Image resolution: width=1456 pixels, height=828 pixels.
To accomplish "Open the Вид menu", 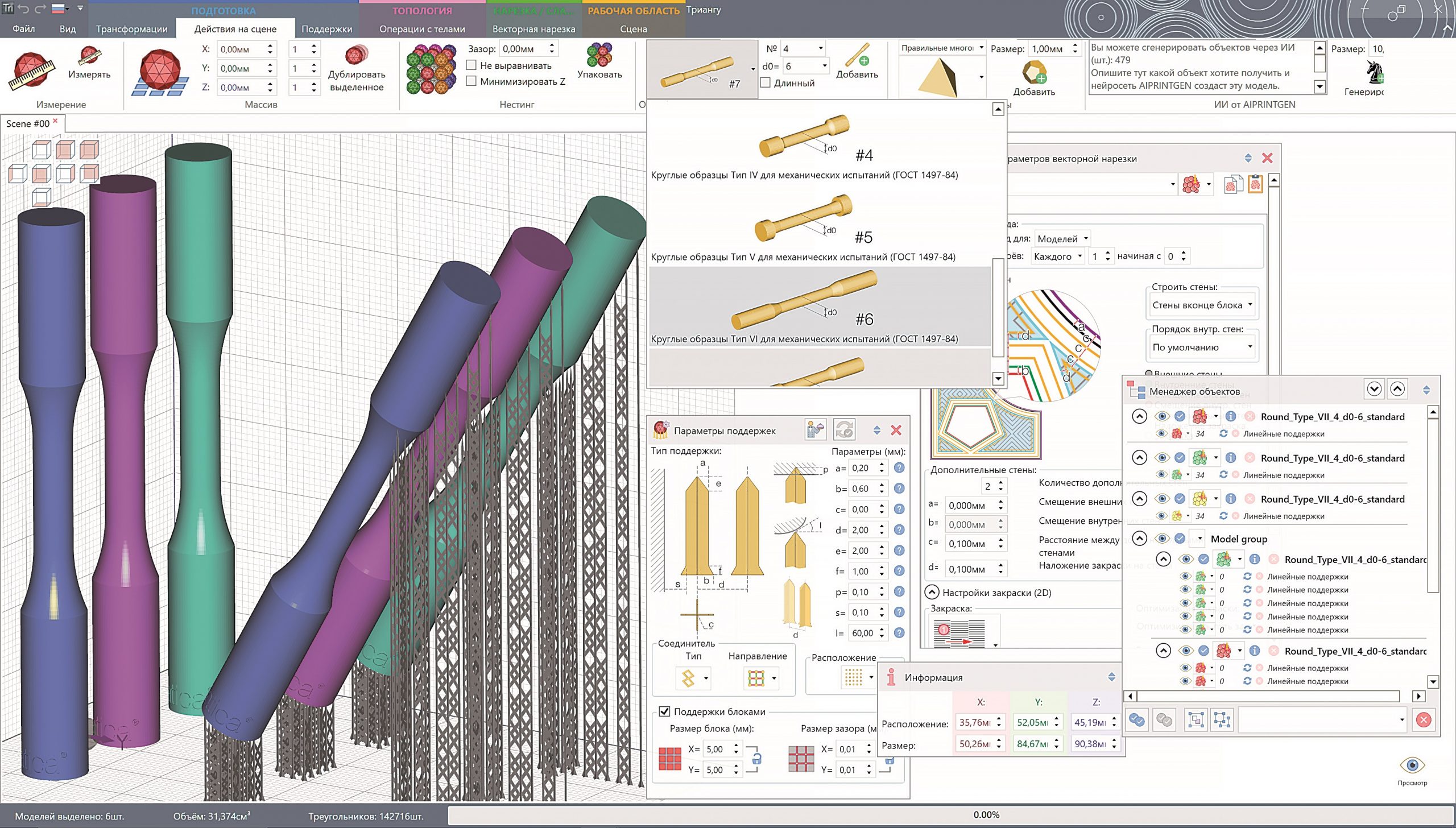I will coord(67,29).
